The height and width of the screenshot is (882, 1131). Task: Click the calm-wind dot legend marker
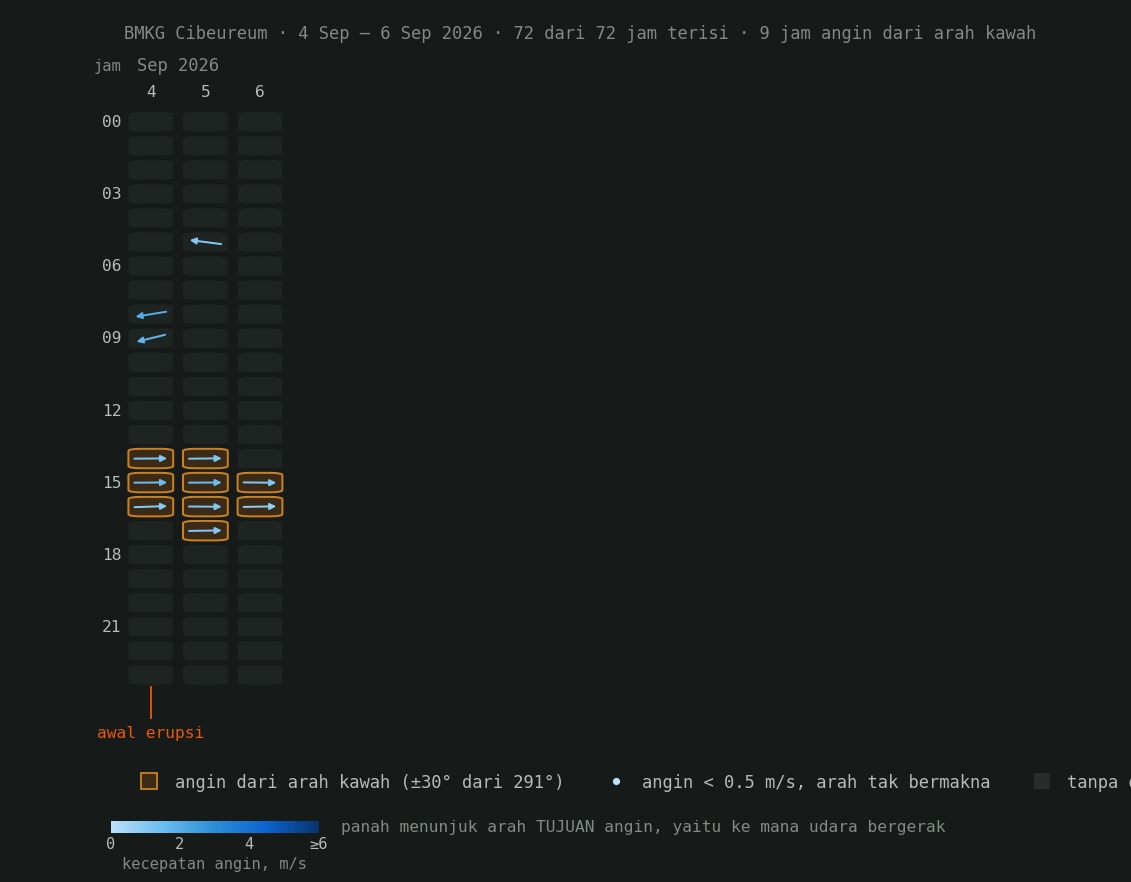point(616,782)
